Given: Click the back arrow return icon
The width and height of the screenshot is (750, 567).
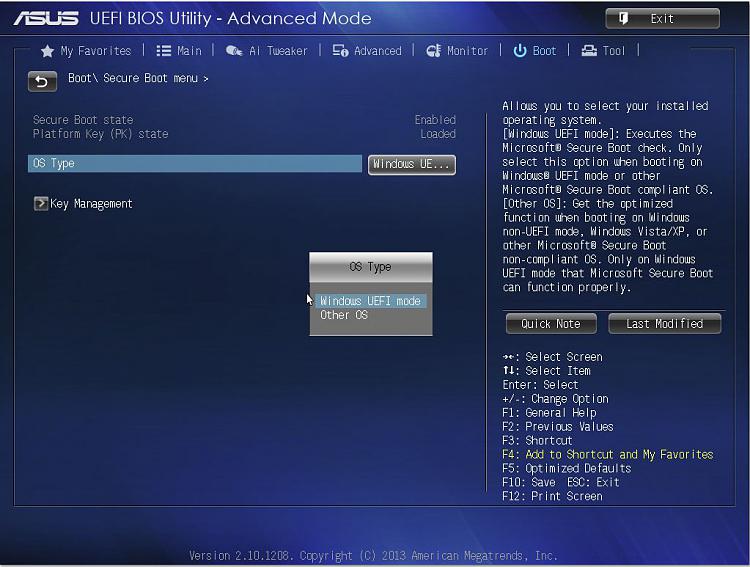Looking at the screenshot, I should (x=42, y=81).
